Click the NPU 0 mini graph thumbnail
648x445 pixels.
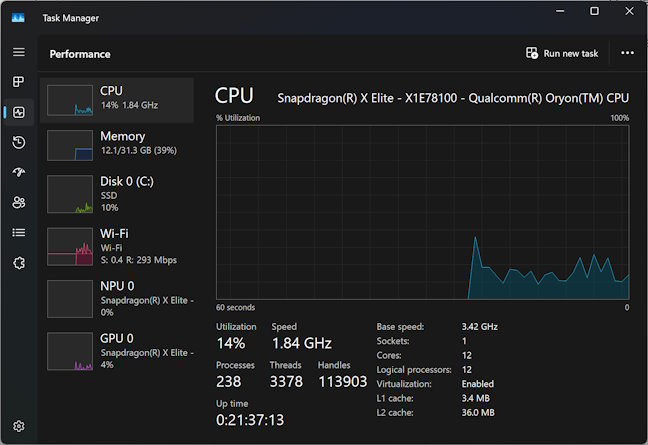(x=70, y=299)
